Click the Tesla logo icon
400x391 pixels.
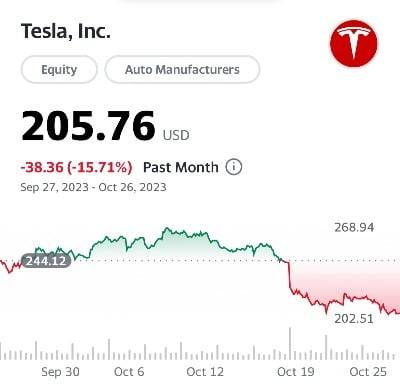354,43
